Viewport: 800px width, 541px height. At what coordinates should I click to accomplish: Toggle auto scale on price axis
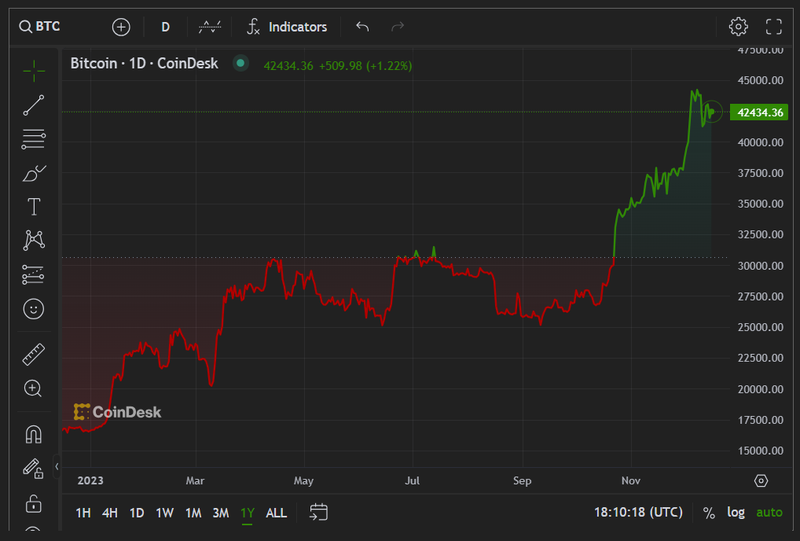pyautogui.click(x=769, y=512)
